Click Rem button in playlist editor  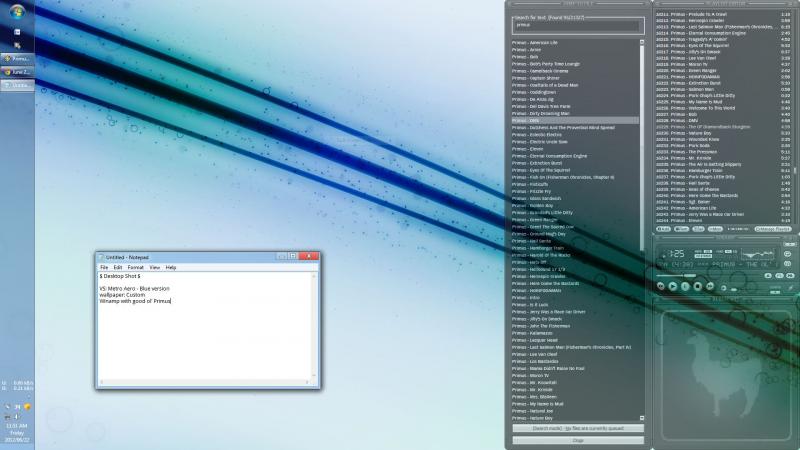[682, 229]
